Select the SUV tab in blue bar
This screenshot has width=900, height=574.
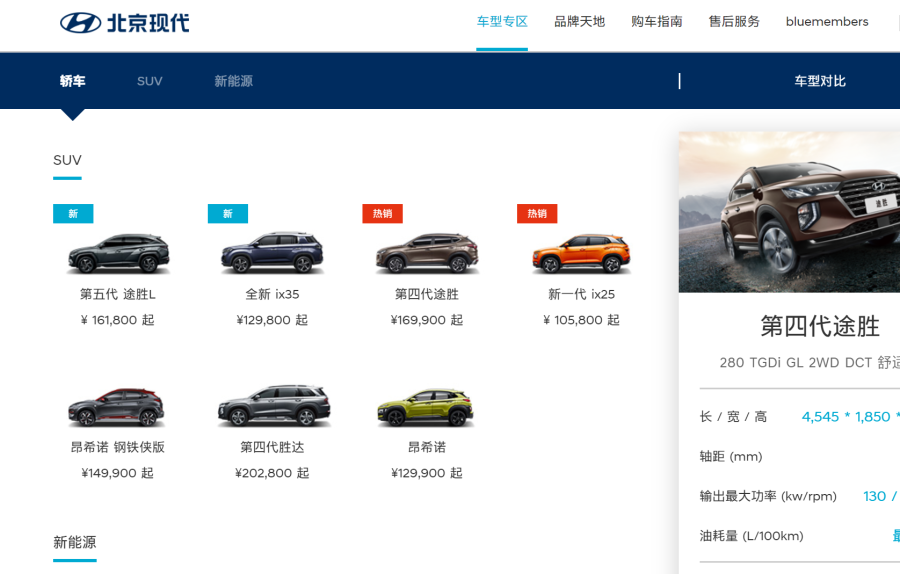tap(150, 81)
